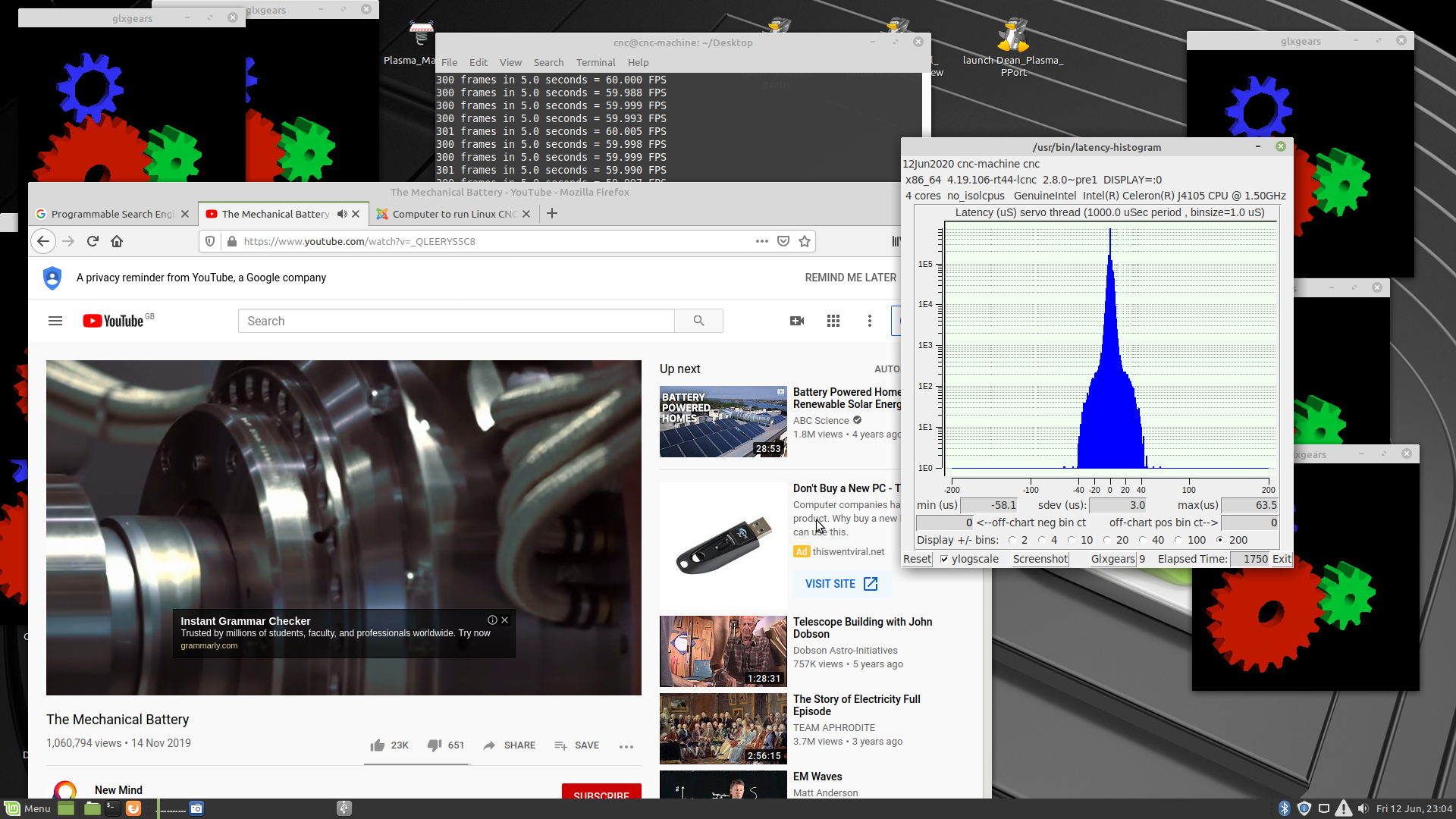Show ad info on grammar ad
Screen dimensions: 1456x819
coord(492,620)
